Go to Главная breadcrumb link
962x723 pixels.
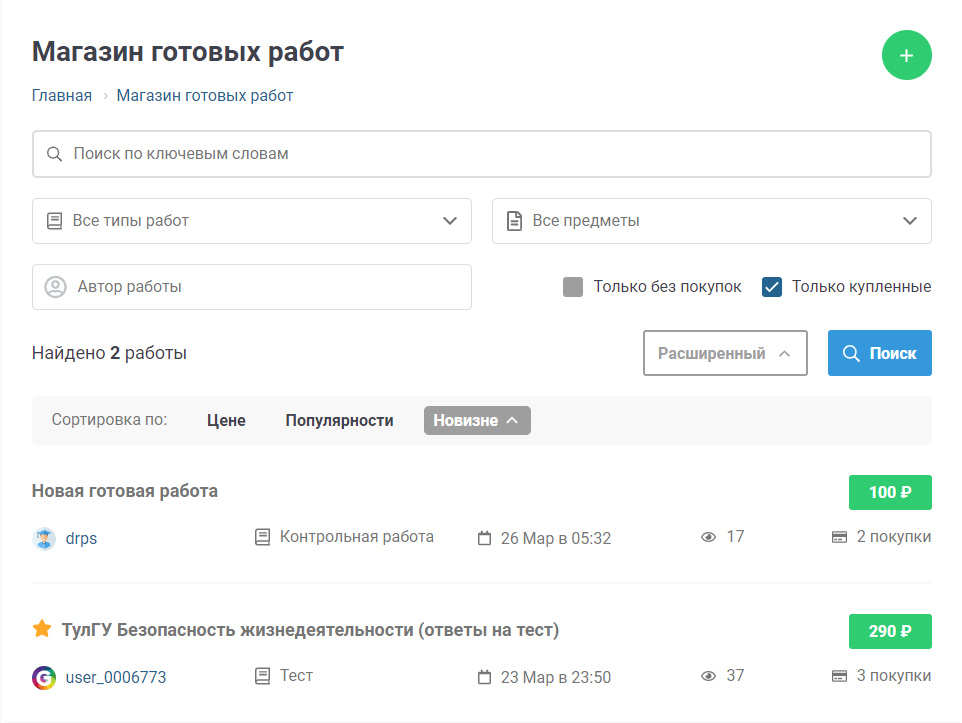click(62, 96)
